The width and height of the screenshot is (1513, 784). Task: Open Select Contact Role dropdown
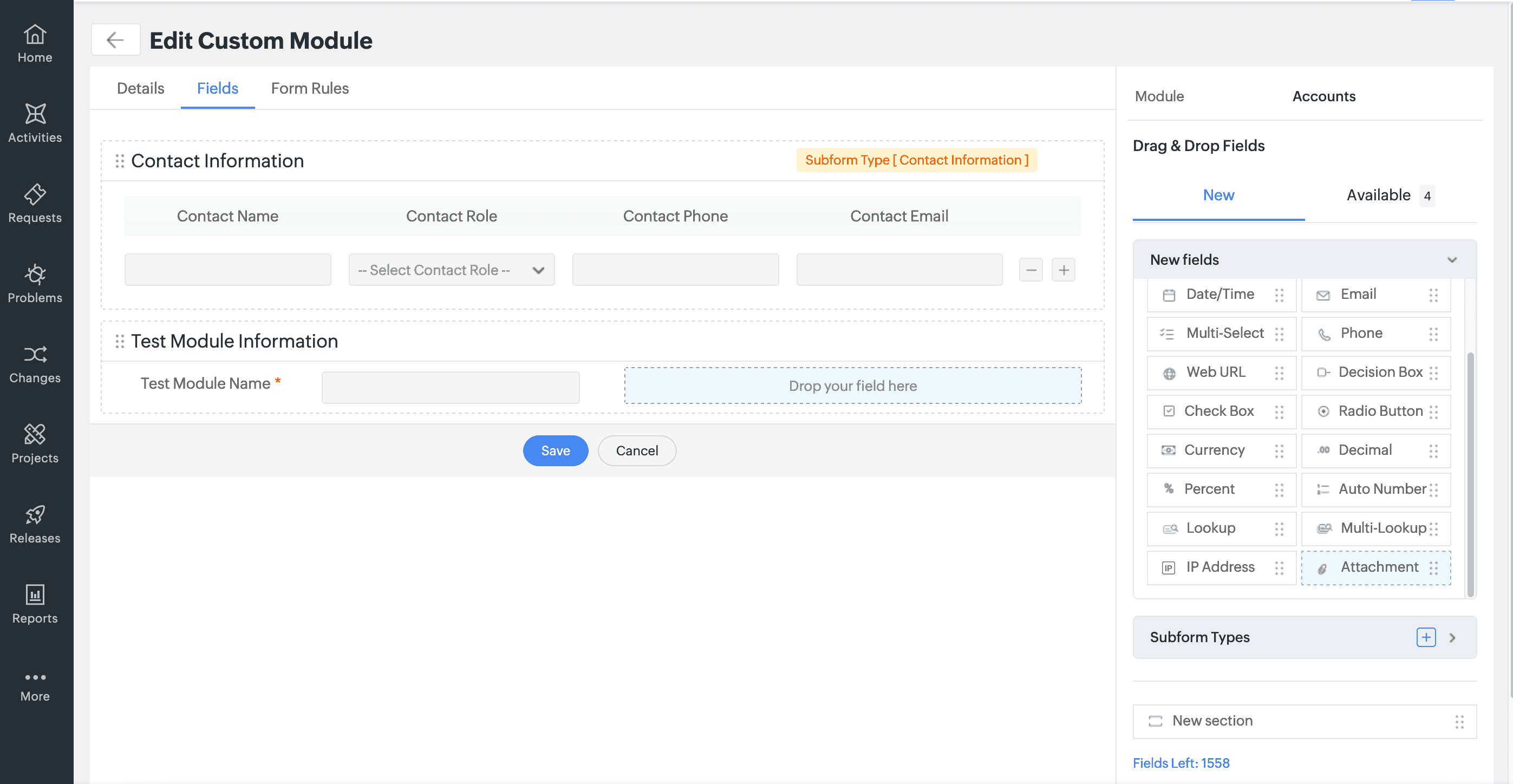tap(451, 270)
